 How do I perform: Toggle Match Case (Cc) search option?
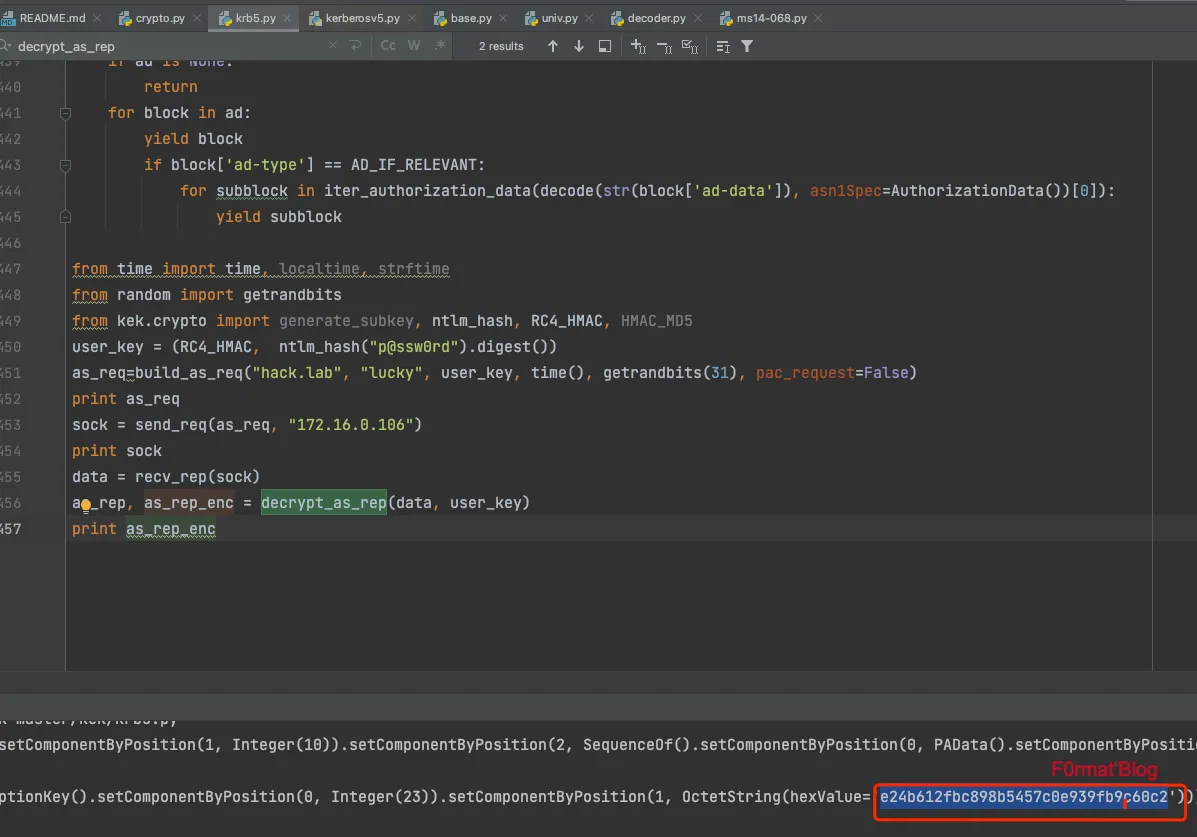coord(388,46)
